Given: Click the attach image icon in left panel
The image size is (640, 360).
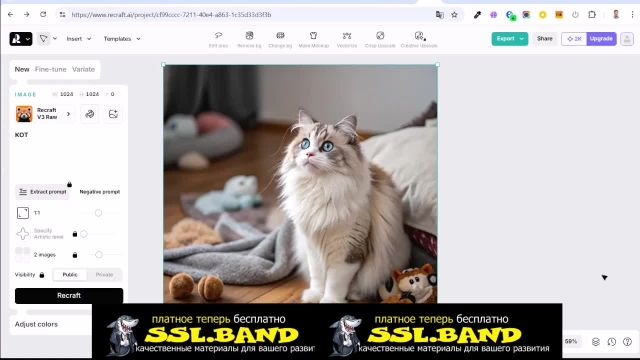Looking at the screenshot, I should (113, 114).
